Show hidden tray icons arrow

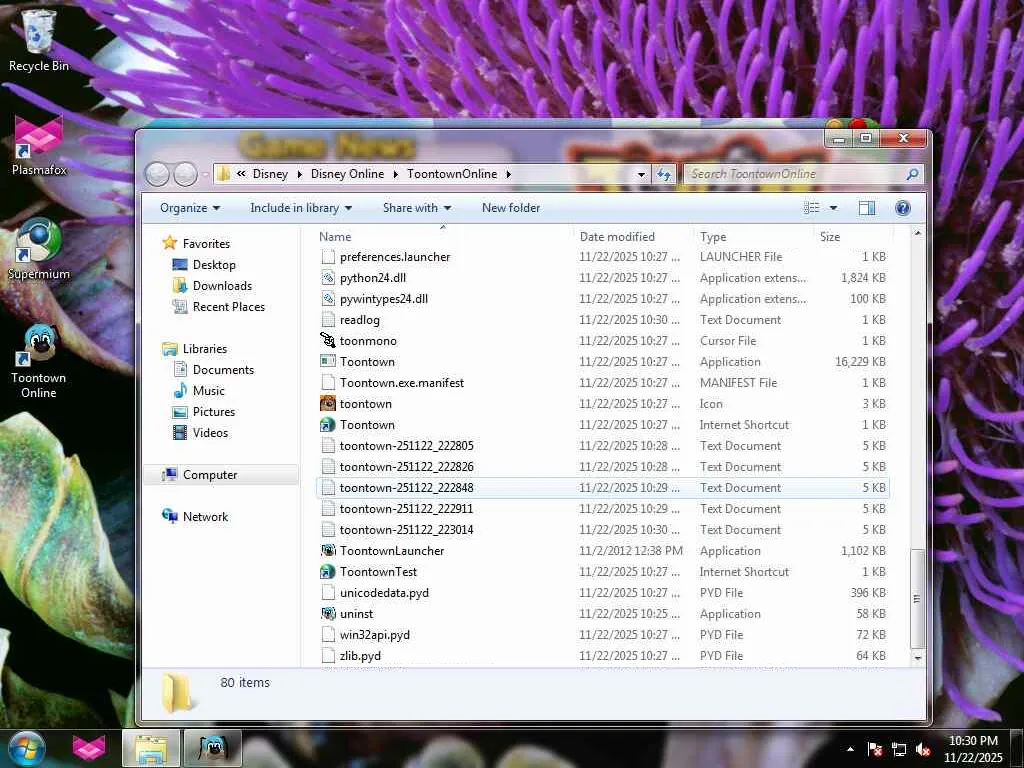pos(850,749)
